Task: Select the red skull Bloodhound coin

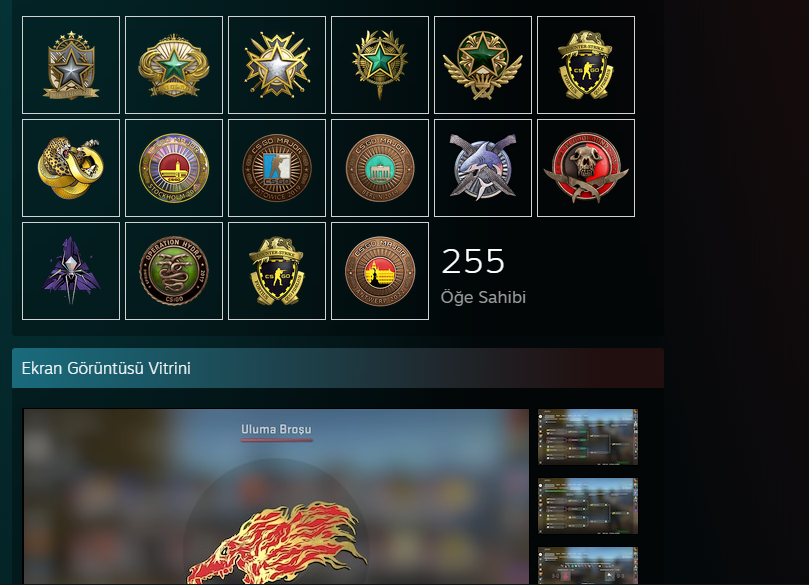Action: [586, 168]
